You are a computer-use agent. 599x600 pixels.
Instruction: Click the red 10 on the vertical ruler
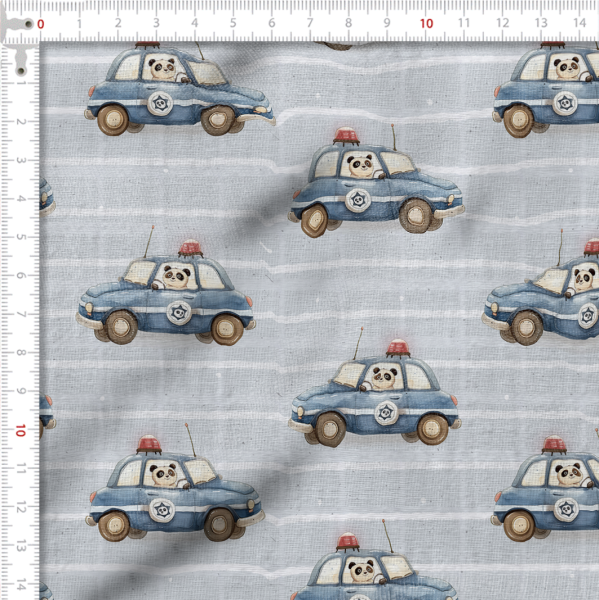click(x=21, y=430)
